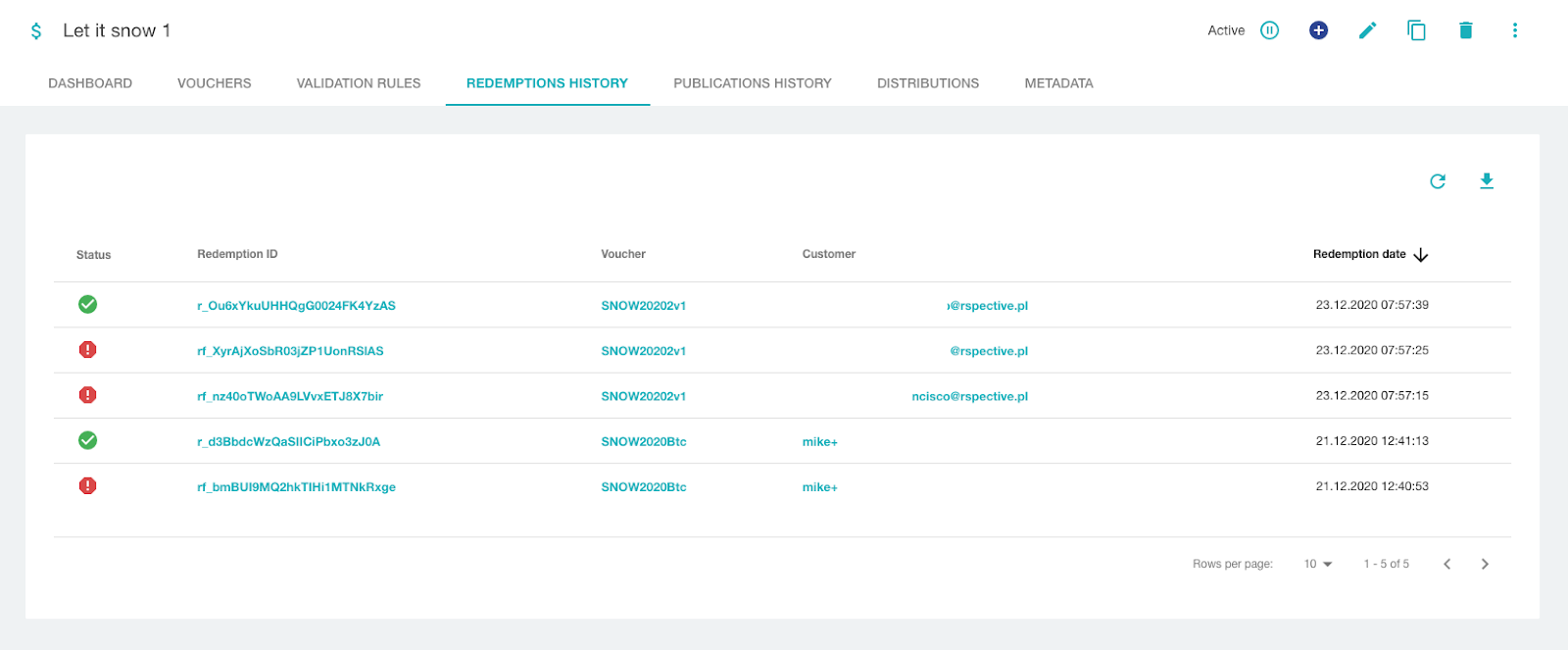The width and height of the screenshot is (1568, 650).
Task: Open Rows per page dropdown
Action: click(x=1317, y=564)
